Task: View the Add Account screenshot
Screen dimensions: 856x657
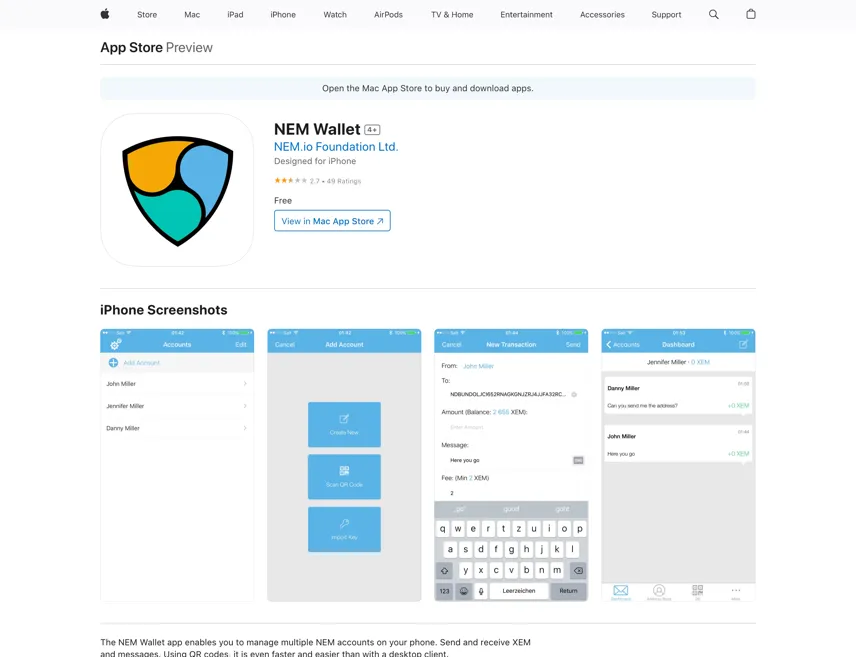Action: coord(344,465)
